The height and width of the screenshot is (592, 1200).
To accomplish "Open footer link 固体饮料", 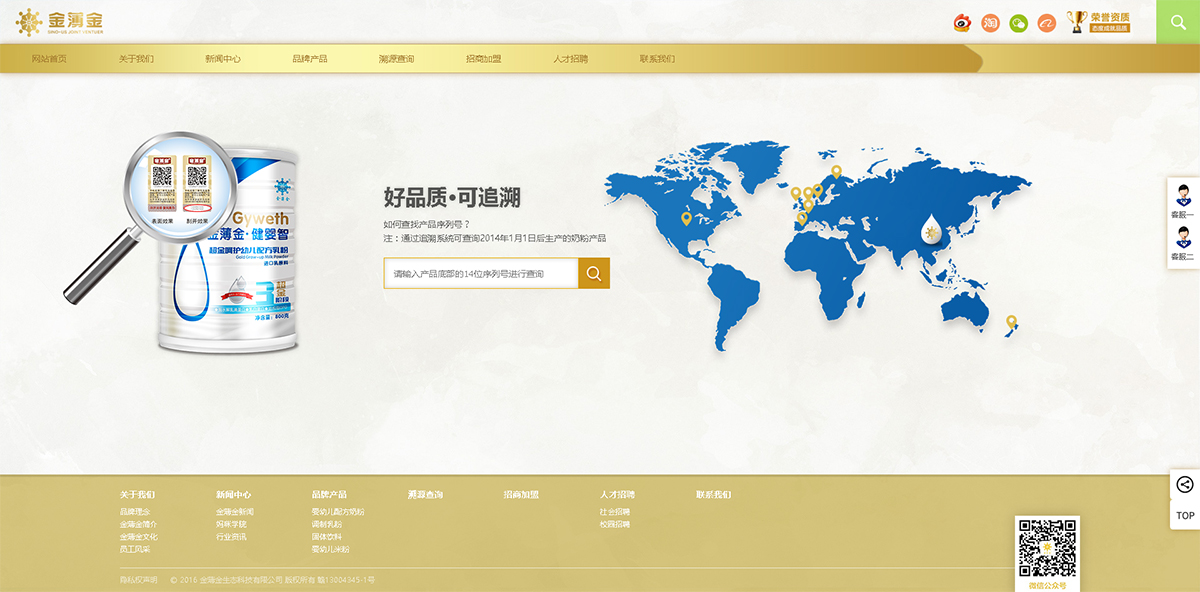I will pyautogui.click(x=326, y=537).
